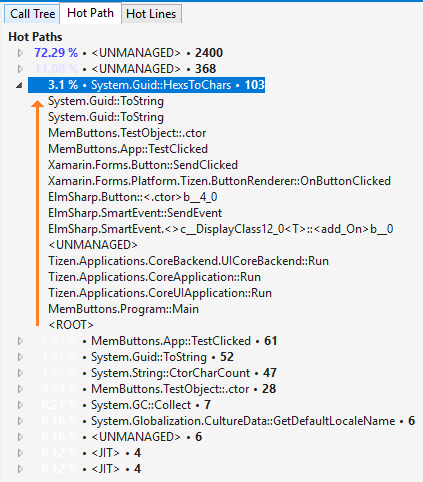Click the <ROOT> stack frame
The image size is (423, 482).
(71, 325)
